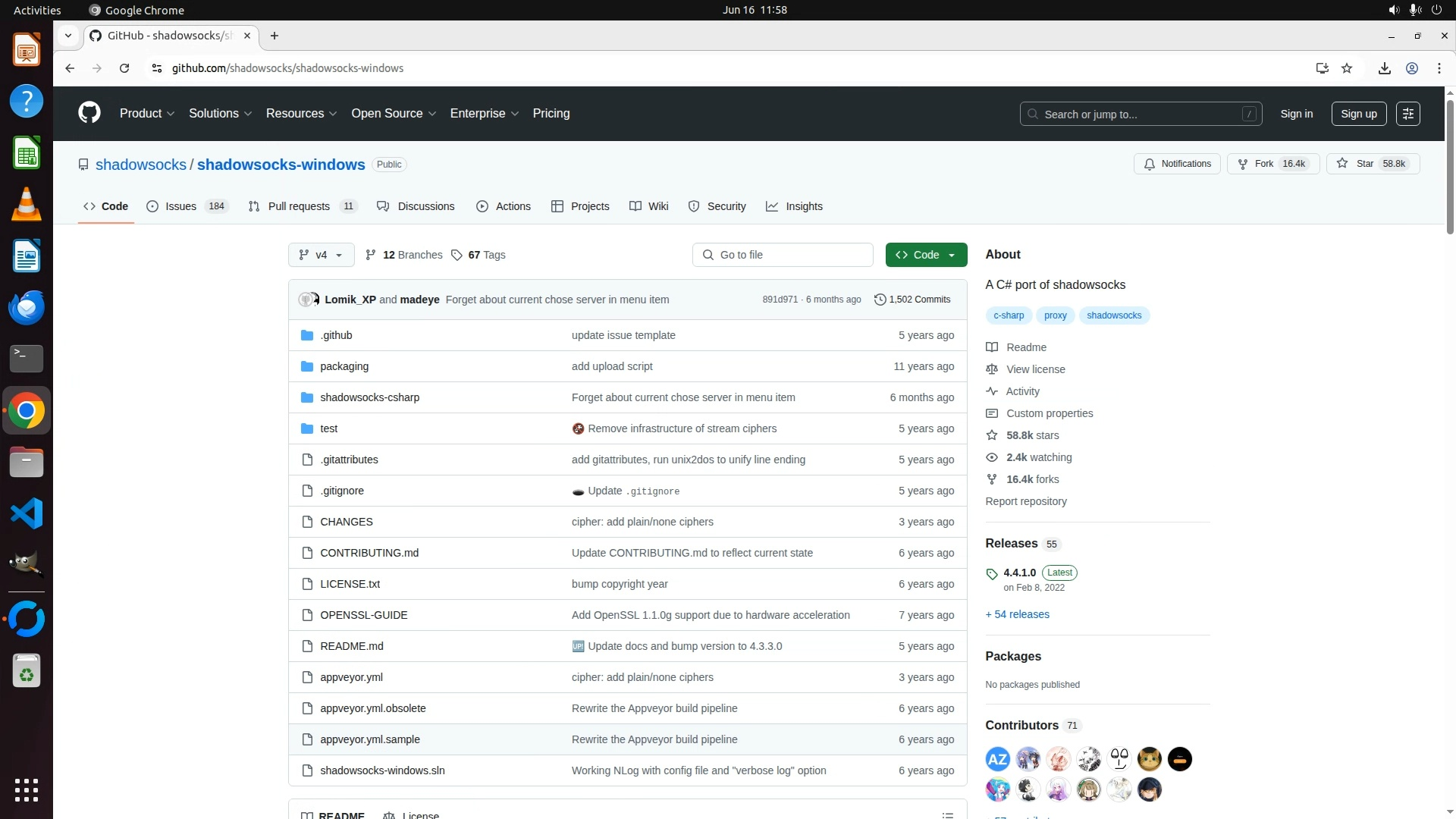Open the + 54 releases link
1456x819 pixels.
tap(1017, 614)
